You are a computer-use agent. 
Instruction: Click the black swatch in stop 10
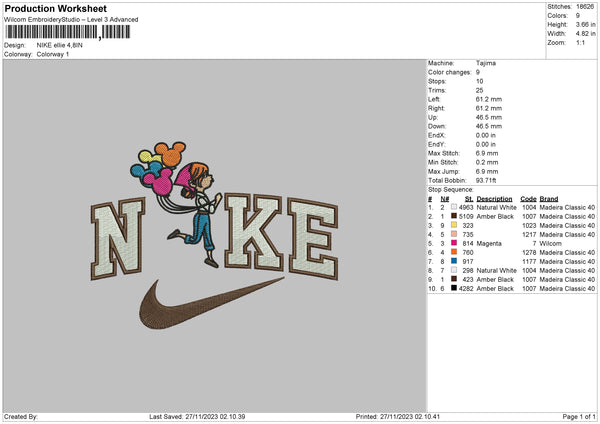(x=454, y=288)
